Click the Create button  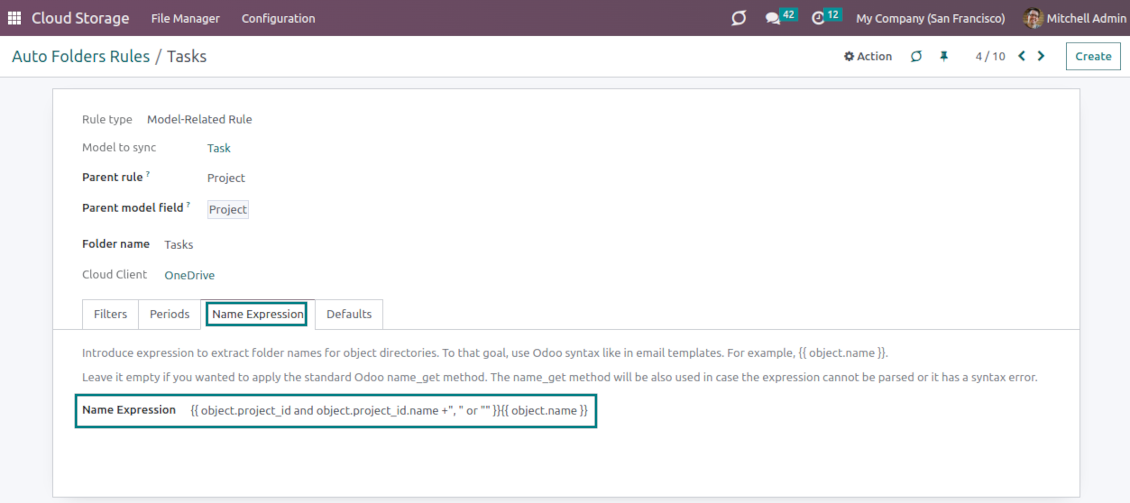pos(1092,56)
